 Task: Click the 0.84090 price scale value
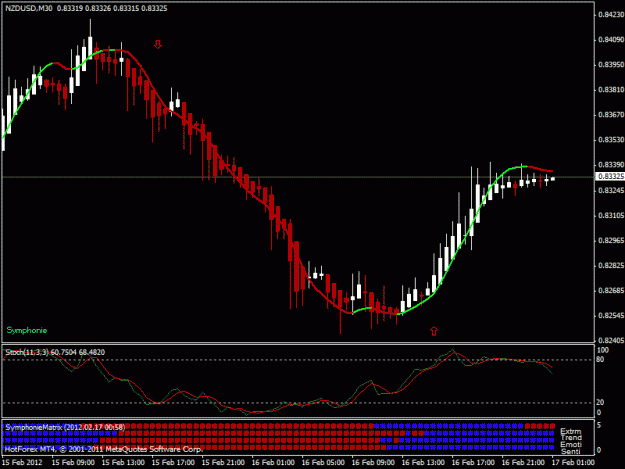pyautogui.click(x=611, y=39)
